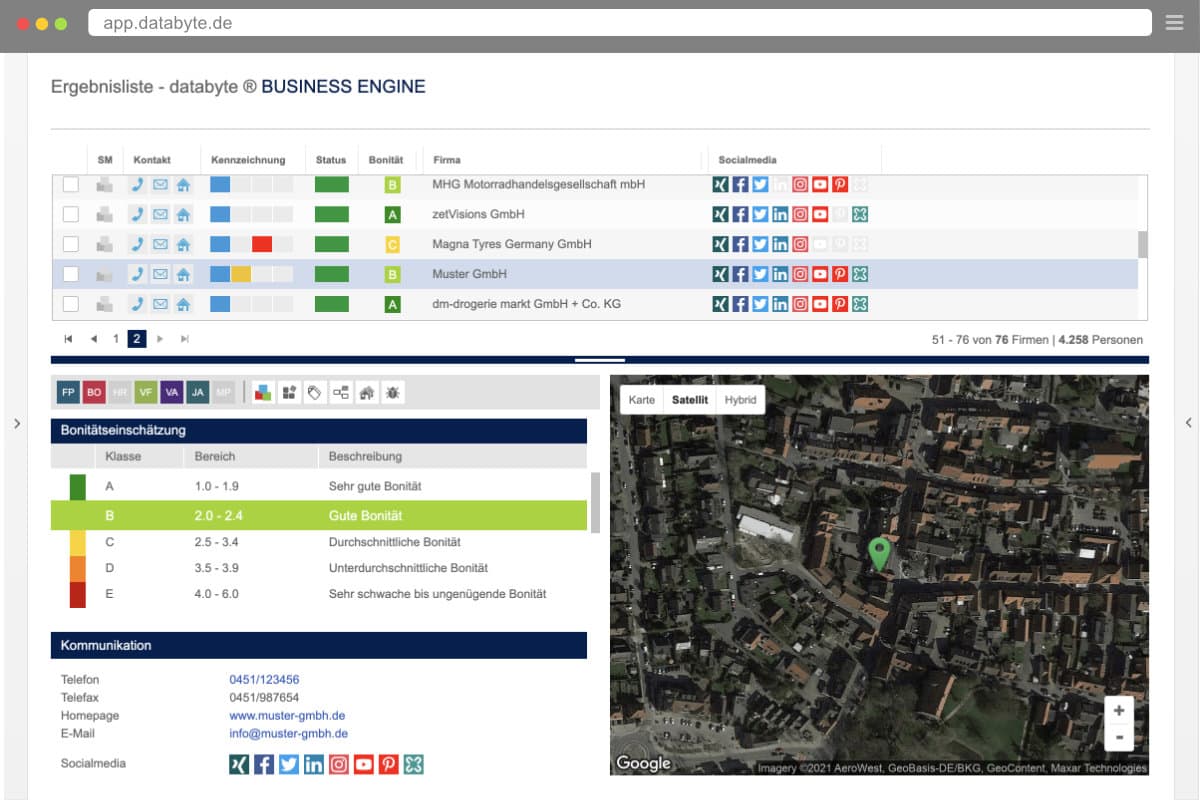
Task: Click phone icon for Muster GmbH row
Action: [x=138, y=274]
